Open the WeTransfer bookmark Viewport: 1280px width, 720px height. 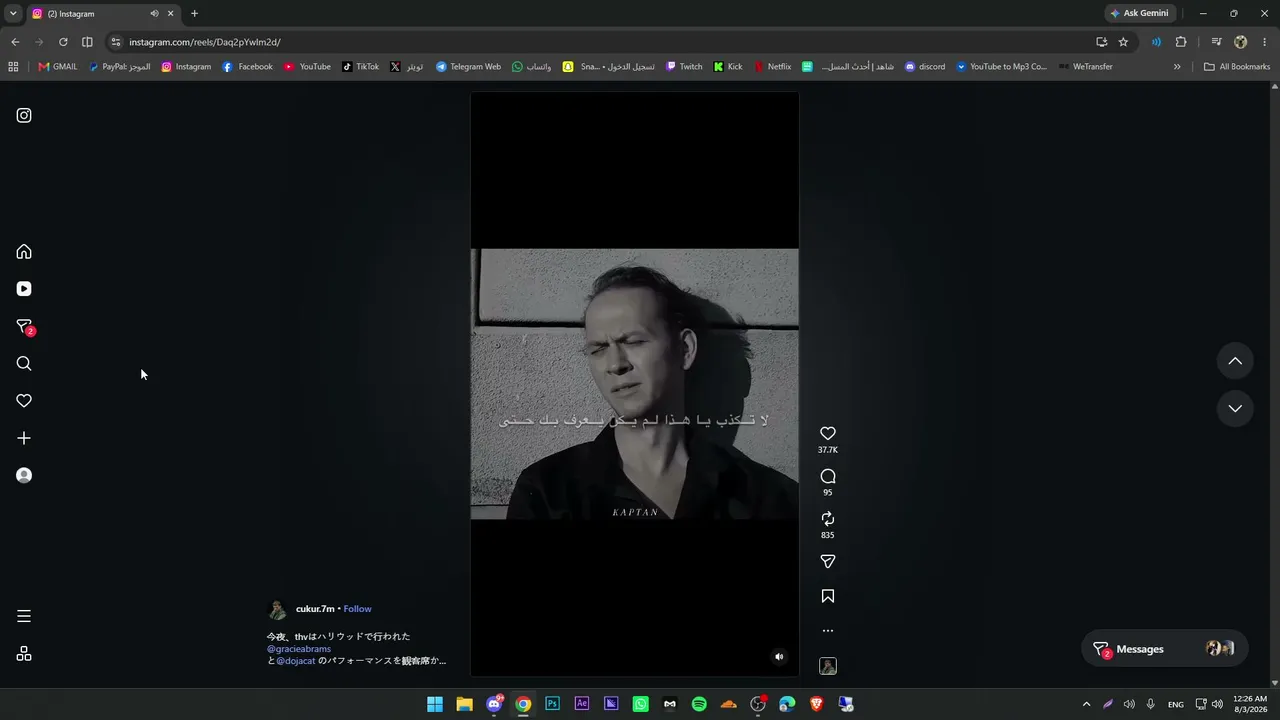point(1085,67)
